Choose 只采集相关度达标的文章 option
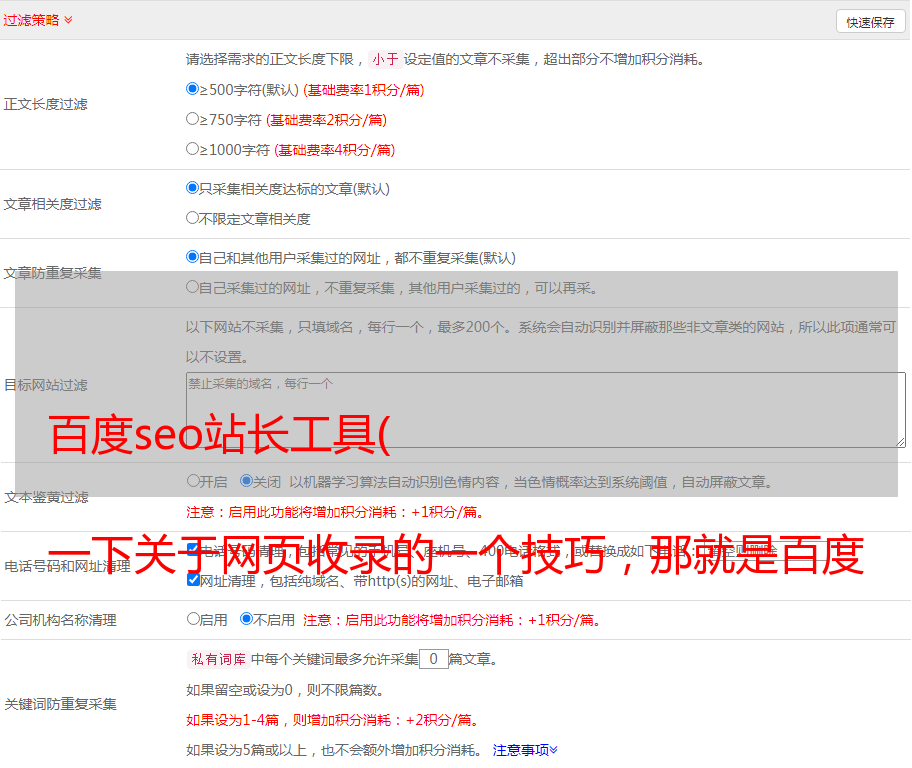912x768 pixels. [193, 188]
